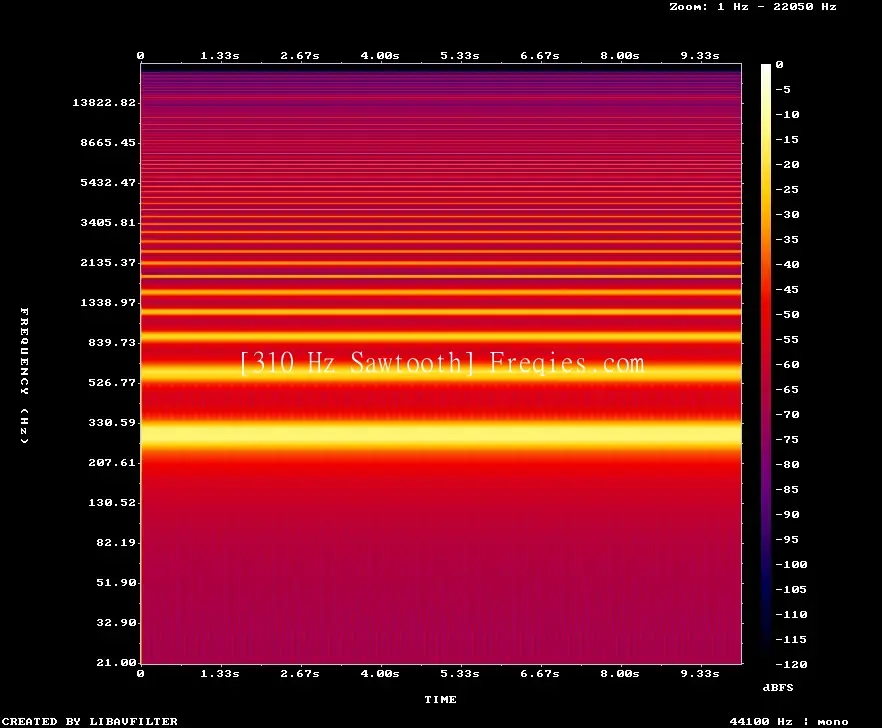Image resolution: width=882 pixels, height=728 pixels.
Task: Select the 330.59 frequency label
Action: click(112, 423)
